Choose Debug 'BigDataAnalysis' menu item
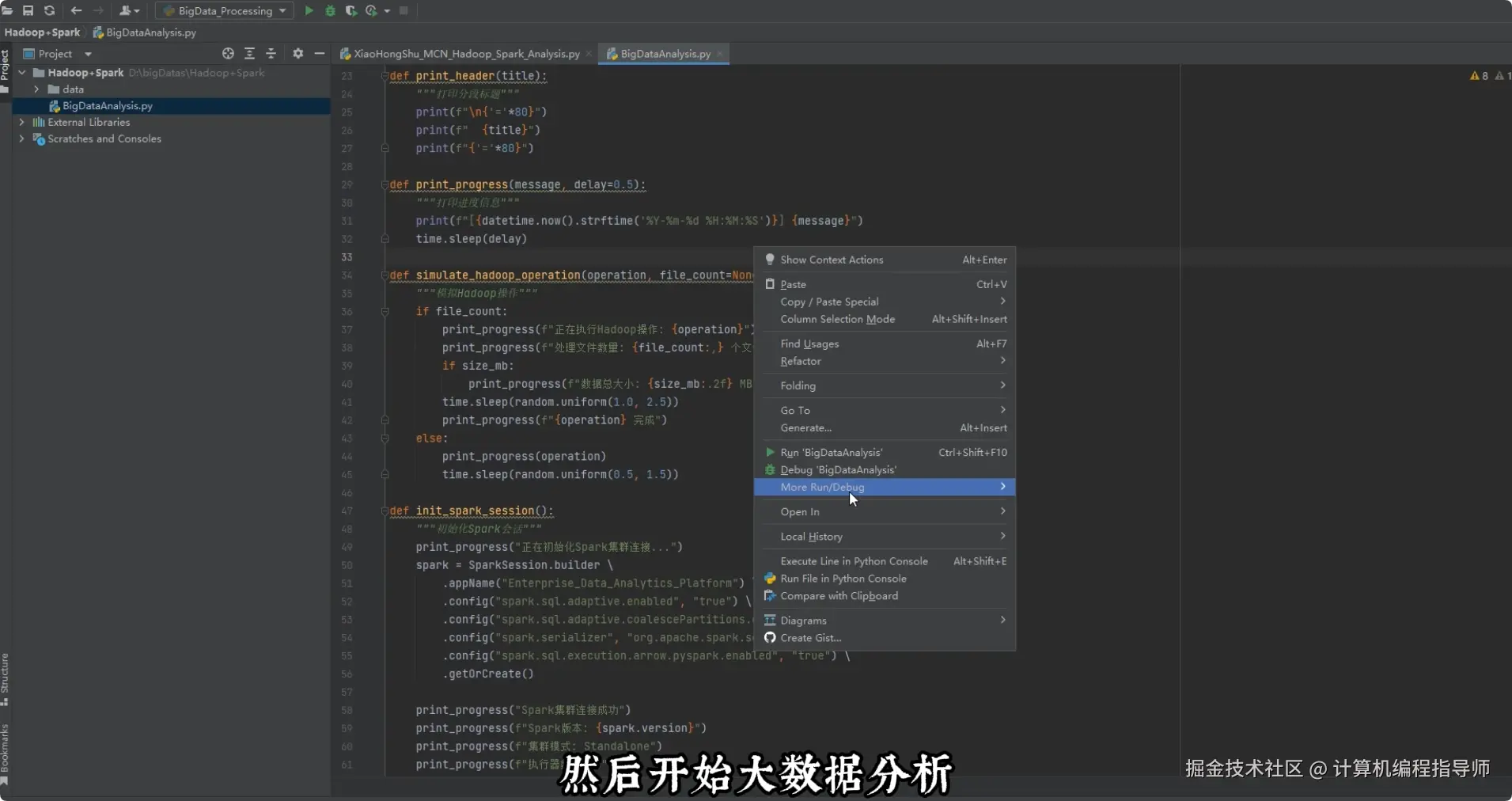 [885, 469]
